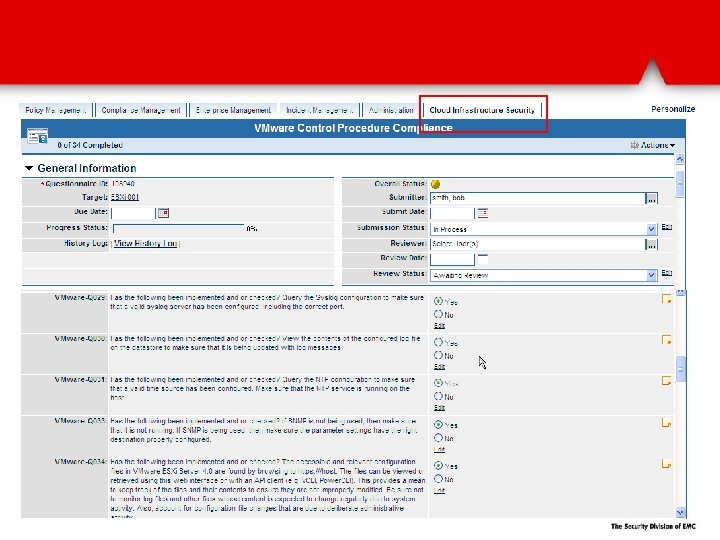Click the questionnaire record icon in header
The height and width of the screenshot is (540, 720).
coord(37,136)
